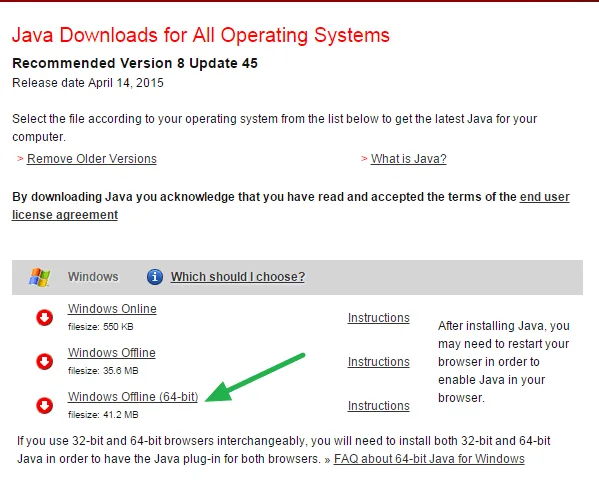This screenshot has width=599, height=492.
Task: Click the Recommended Version 8 Update 45 text
Action: [135, 63]
